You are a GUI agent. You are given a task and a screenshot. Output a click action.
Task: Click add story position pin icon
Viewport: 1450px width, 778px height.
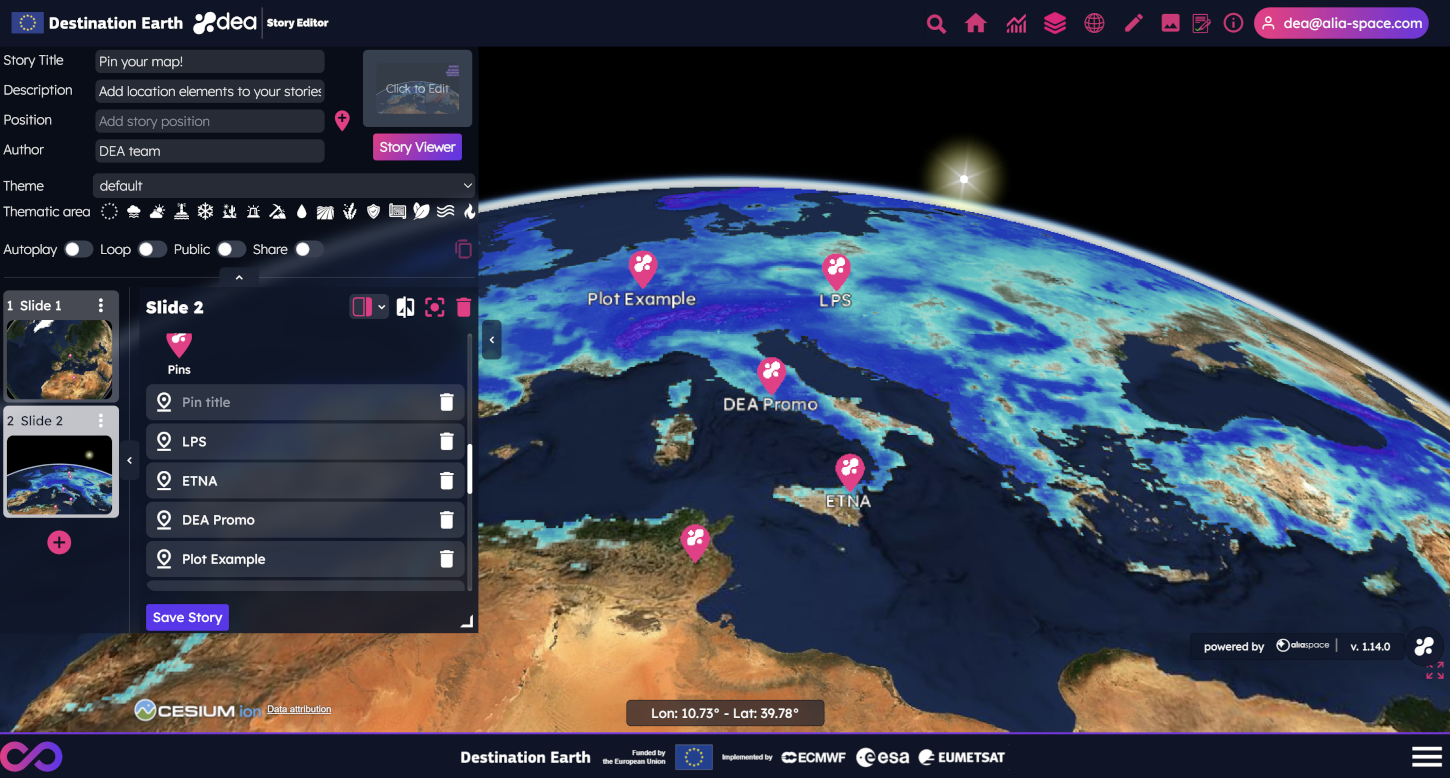pos(342,121)
